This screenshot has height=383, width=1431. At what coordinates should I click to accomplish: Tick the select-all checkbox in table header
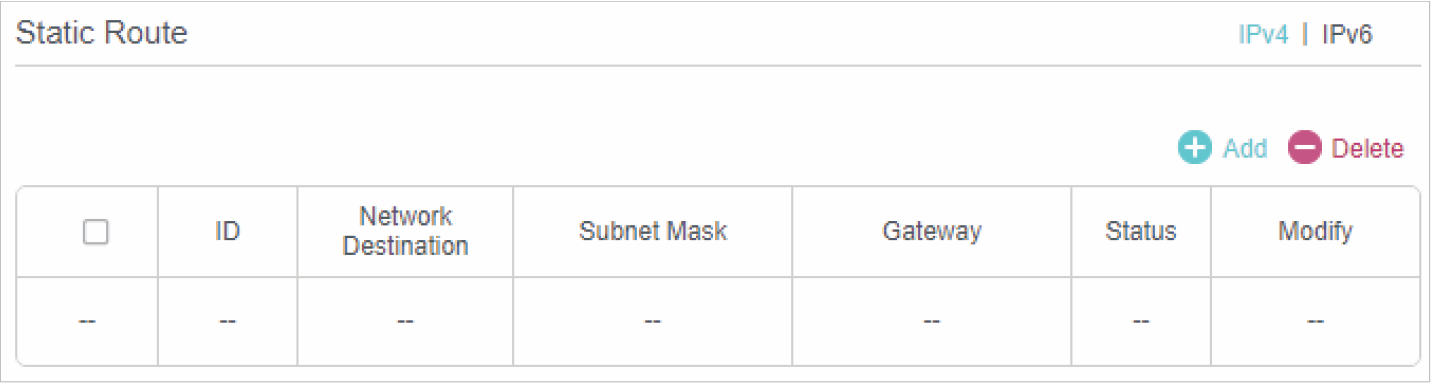click(95, 232)
